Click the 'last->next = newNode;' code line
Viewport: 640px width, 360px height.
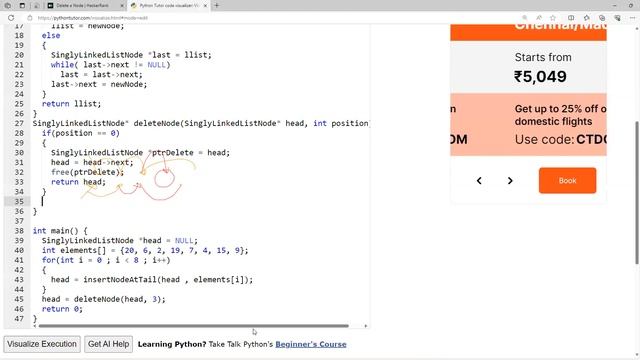coord(99,84)
